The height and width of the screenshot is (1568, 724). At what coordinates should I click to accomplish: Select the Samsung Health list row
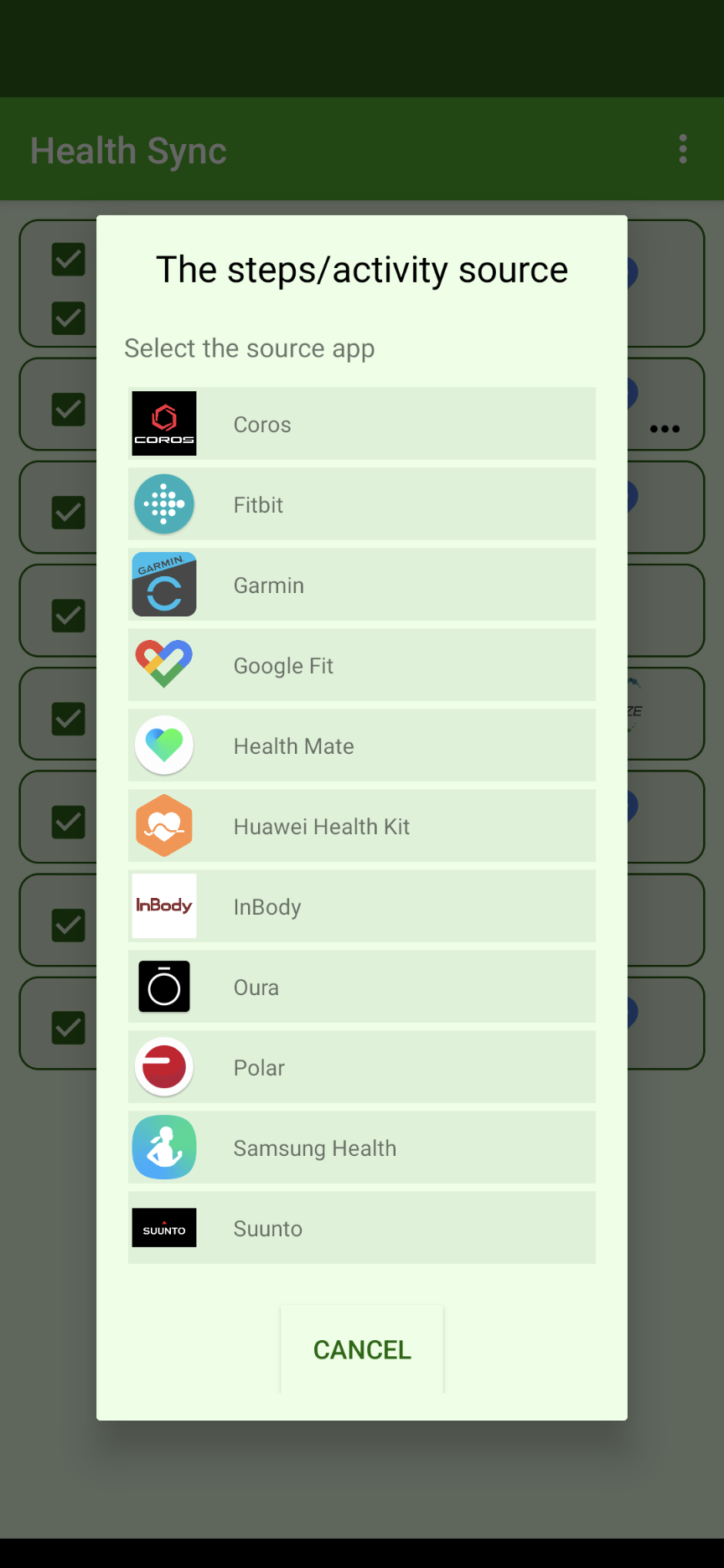361,1147
